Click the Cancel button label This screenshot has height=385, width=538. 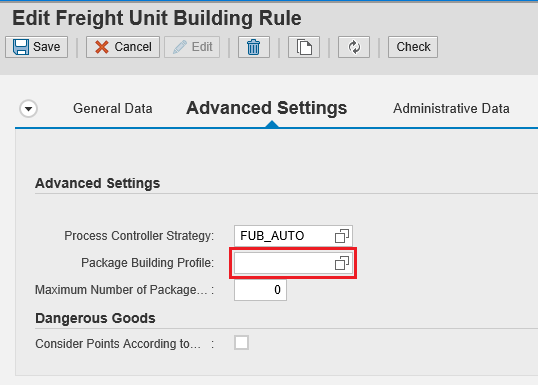(x=133, y=47)
